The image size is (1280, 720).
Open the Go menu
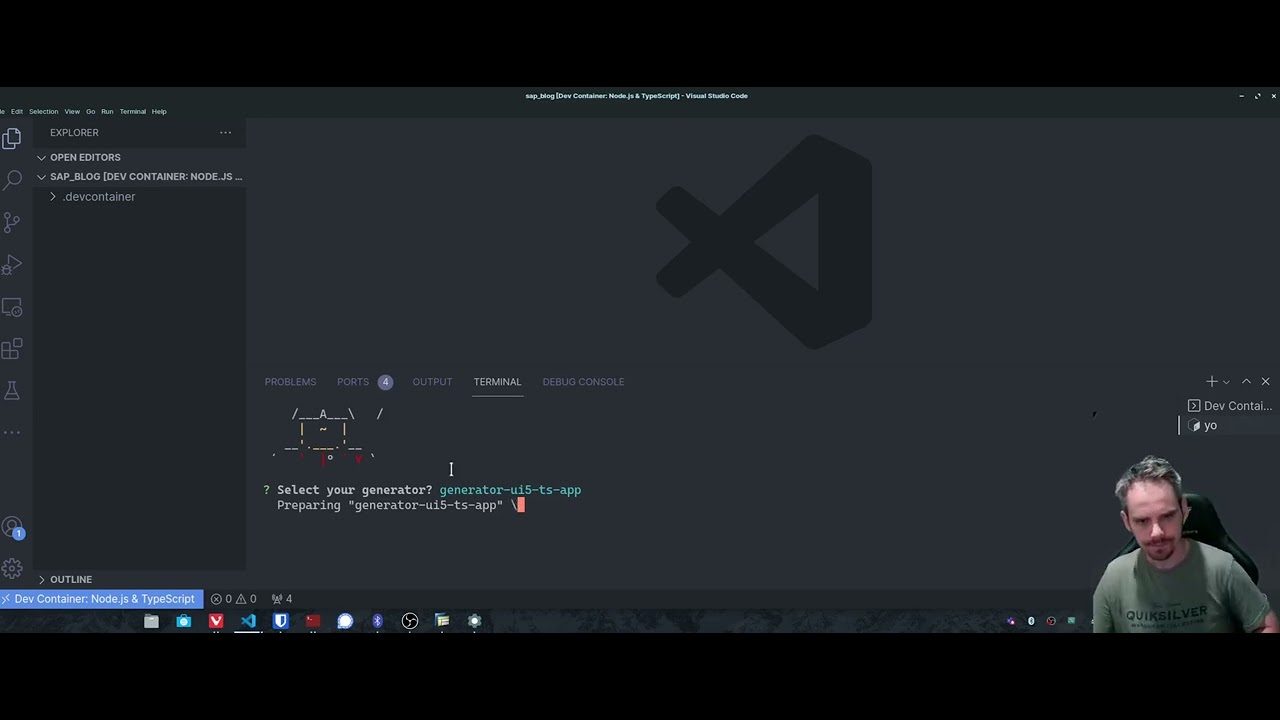[90, 111]
